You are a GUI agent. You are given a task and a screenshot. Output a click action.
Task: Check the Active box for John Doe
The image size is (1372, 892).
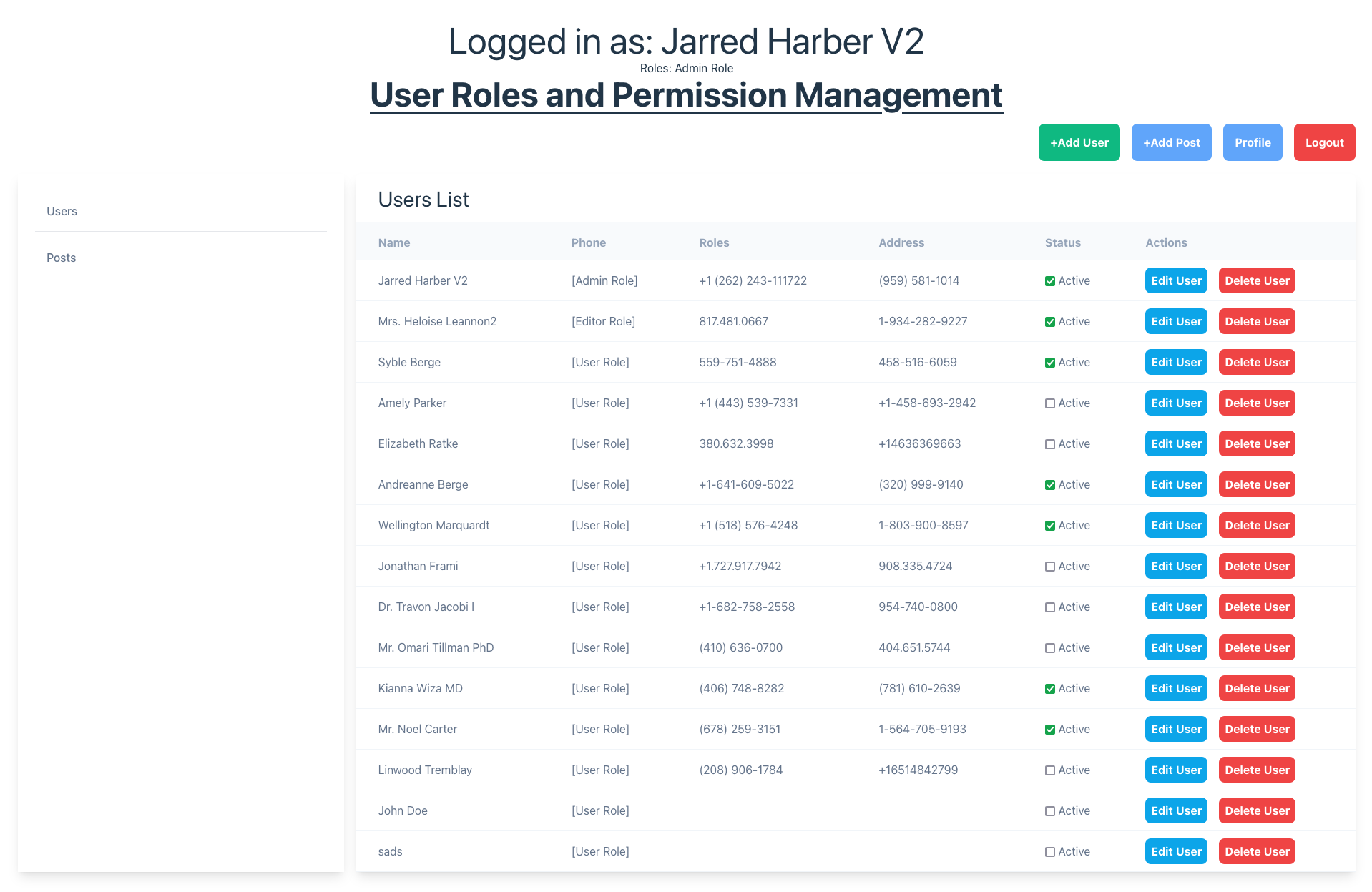(1049, 811)
